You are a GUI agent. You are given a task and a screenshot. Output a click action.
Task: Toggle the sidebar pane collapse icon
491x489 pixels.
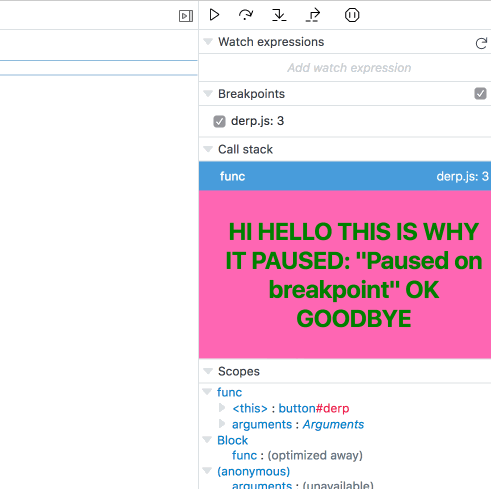click(x=186, y=16)
